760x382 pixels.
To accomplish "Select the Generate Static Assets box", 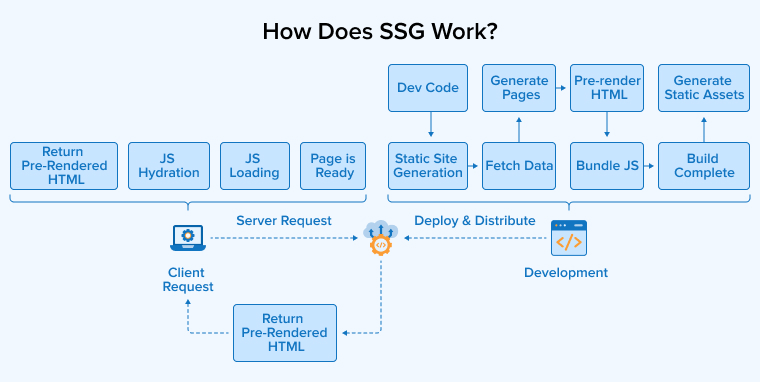I will coord(704,88).
